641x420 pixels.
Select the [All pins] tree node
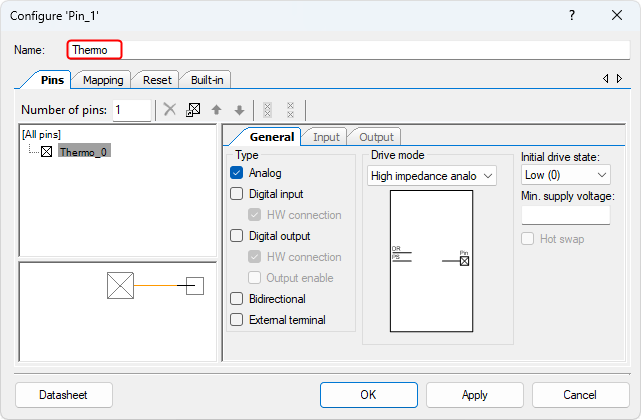pyautogui.click(x=41, y=134)
